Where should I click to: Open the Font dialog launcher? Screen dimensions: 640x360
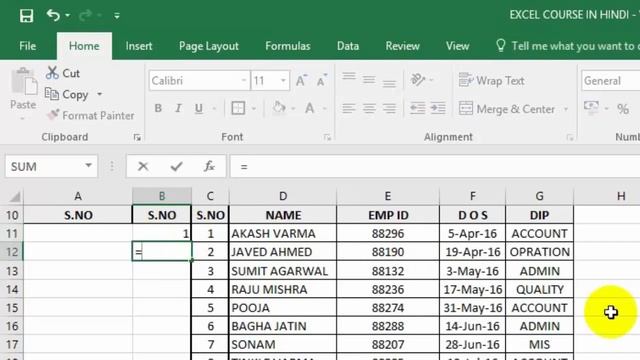[x=327, y=138]
